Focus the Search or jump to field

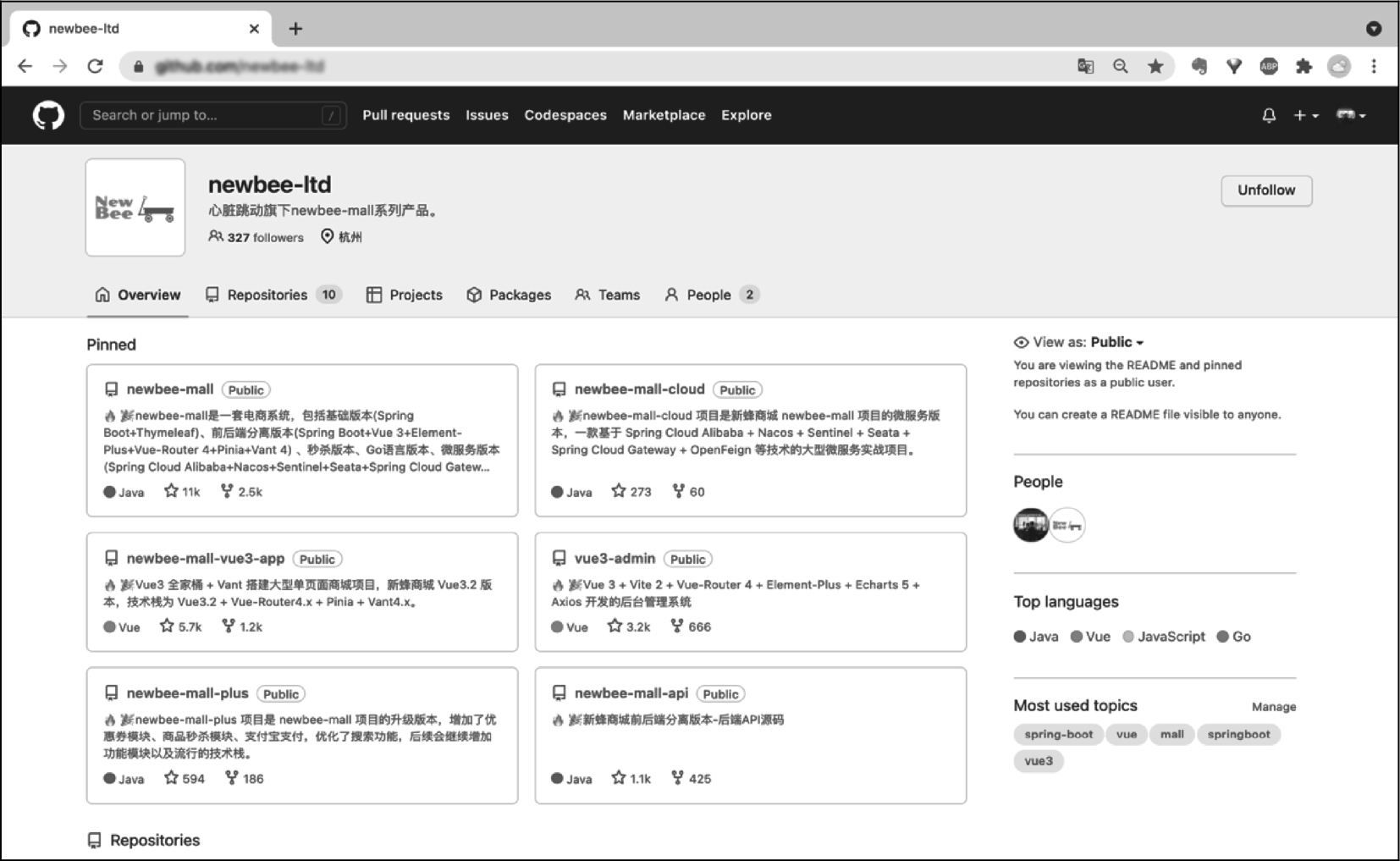tap(213, 115)
